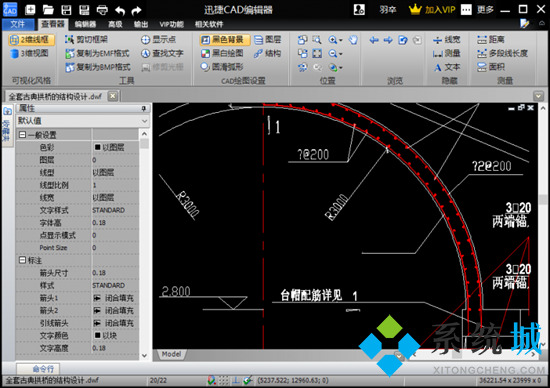
Task: Toggle 线宽 line width visibility
Action: (447, 39)
